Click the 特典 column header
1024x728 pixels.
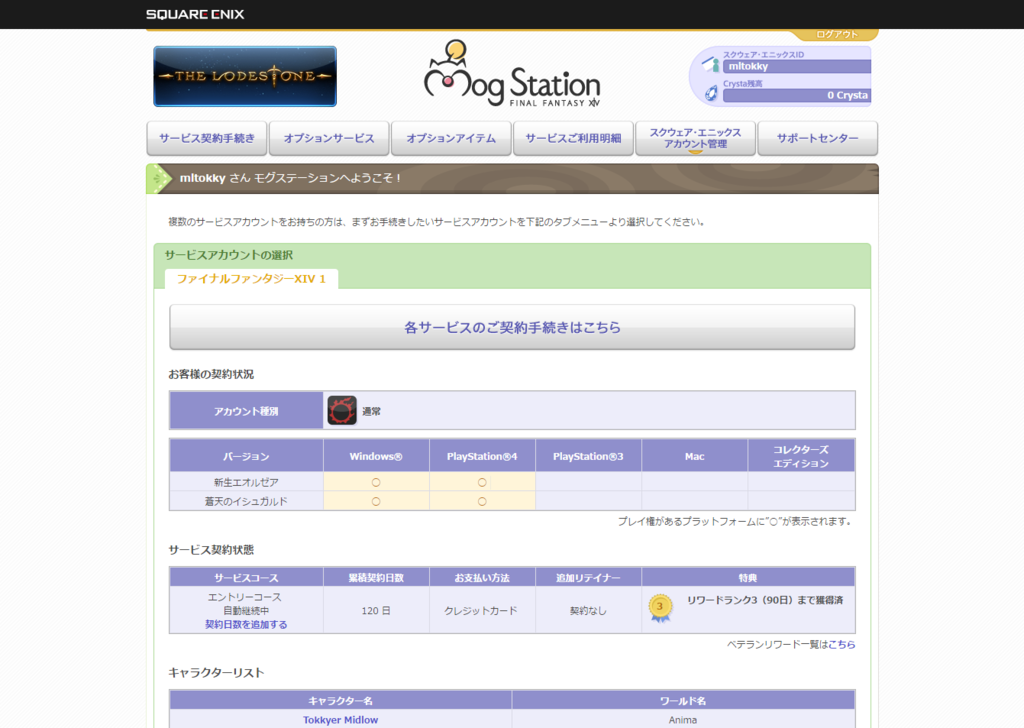[x=748, y=578]
